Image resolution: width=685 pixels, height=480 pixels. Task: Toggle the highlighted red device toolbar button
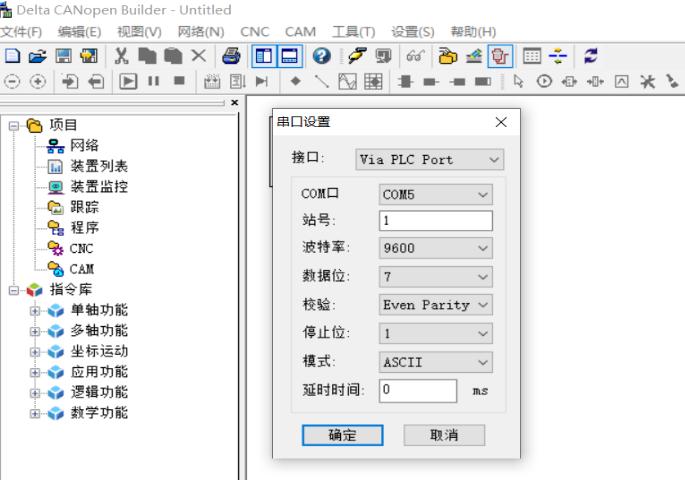tap(500, 56)
